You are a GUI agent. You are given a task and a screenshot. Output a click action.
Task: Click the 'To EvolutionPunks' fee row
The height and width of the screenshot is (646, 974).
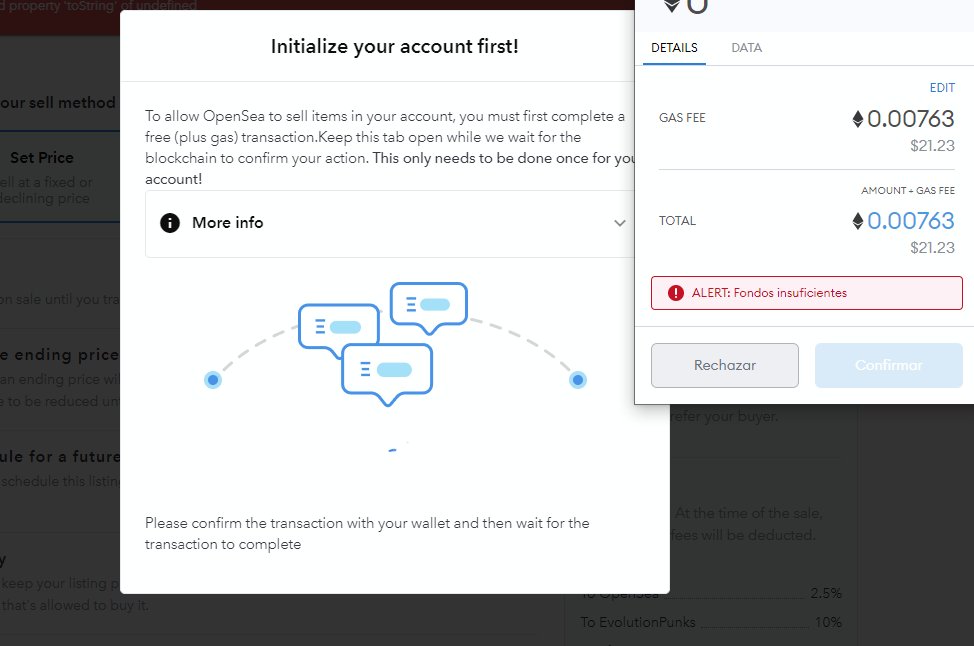(x=711, y=622)
